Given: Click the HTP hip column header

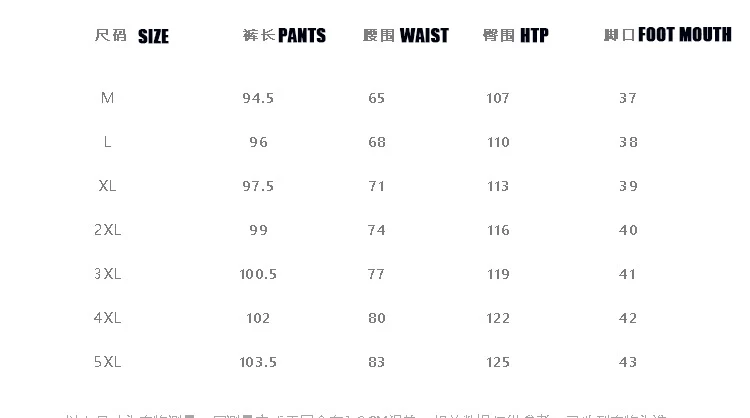Looking at the screenshot, I should [516, 36].
